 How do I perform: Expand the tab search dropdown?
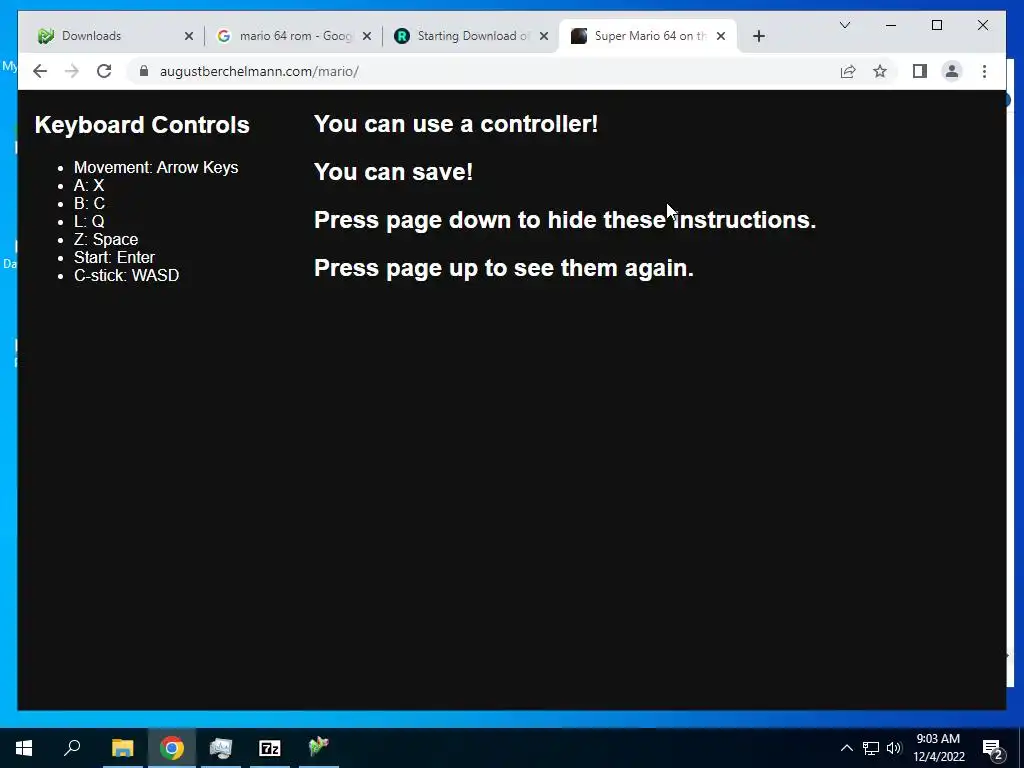click(x=844, y=25)
